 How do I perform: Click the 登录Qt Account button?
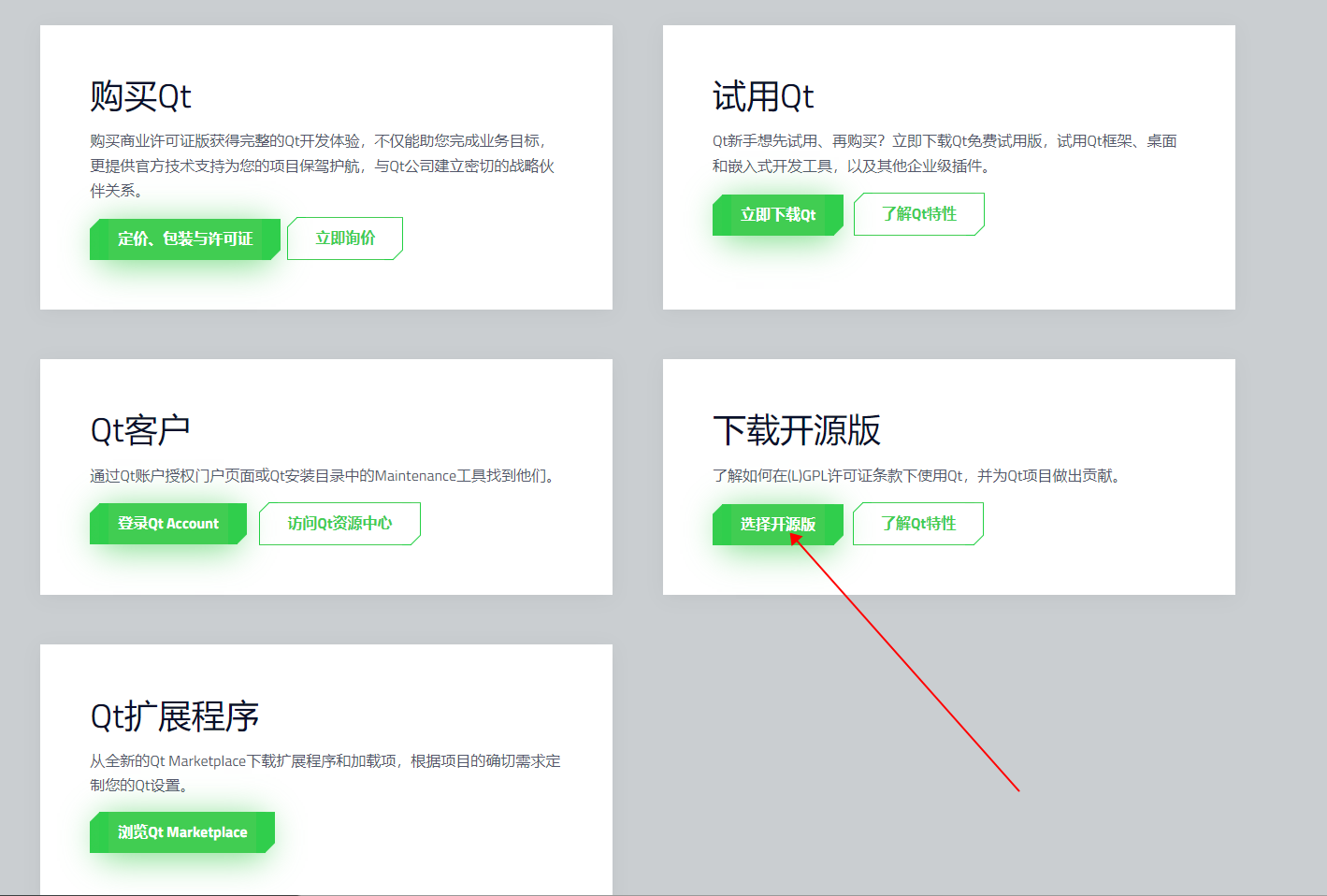pyautogui.click(x=168, y=524)
